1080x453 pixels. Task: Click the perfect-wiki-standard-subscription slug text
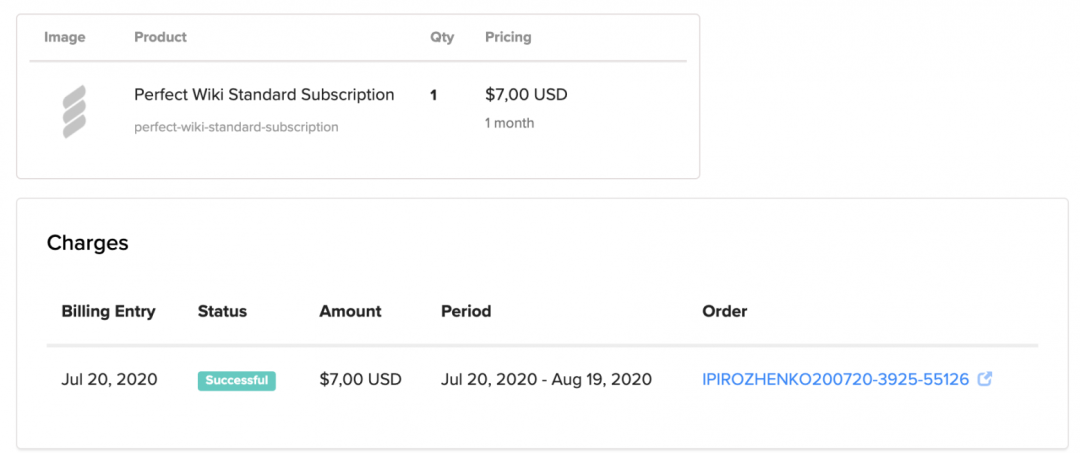[x=236, y=127]
